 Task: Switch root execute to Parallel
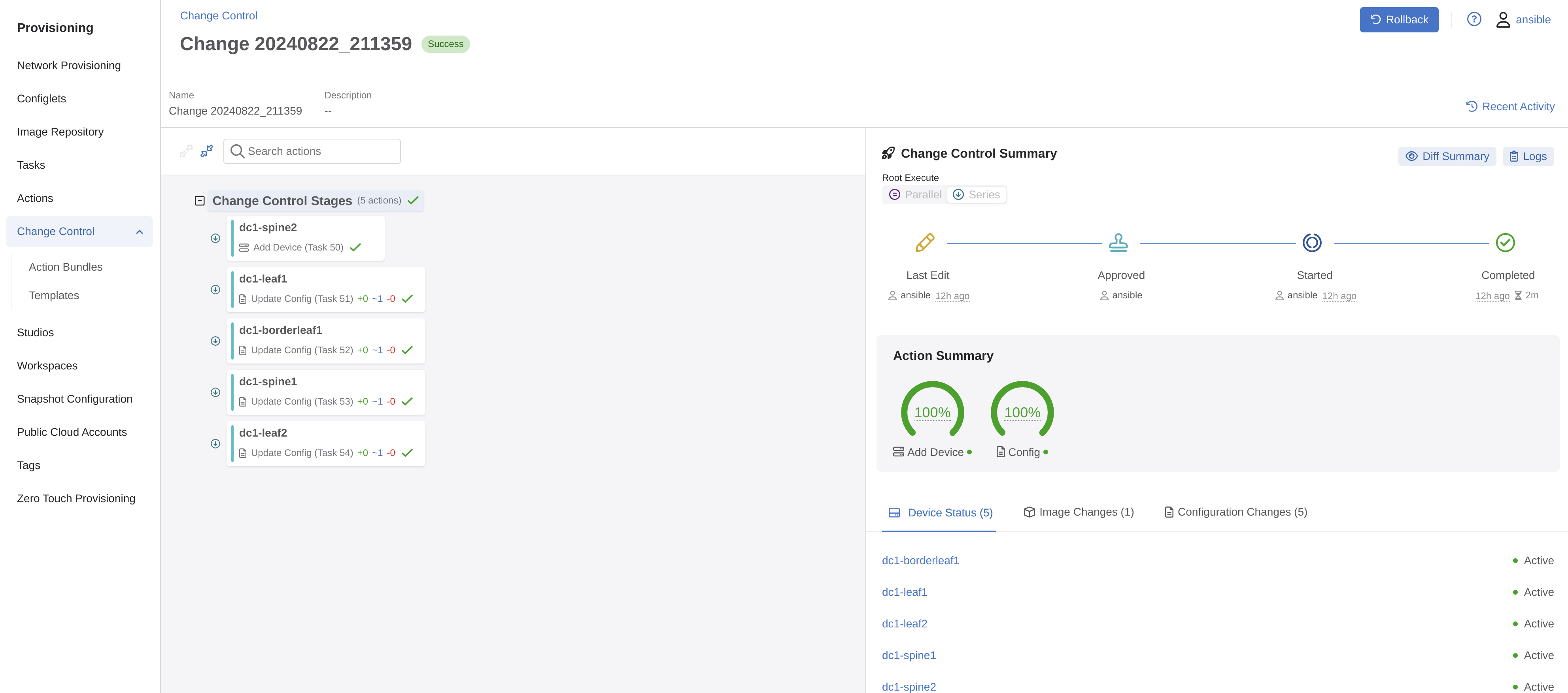click(915, 195)
